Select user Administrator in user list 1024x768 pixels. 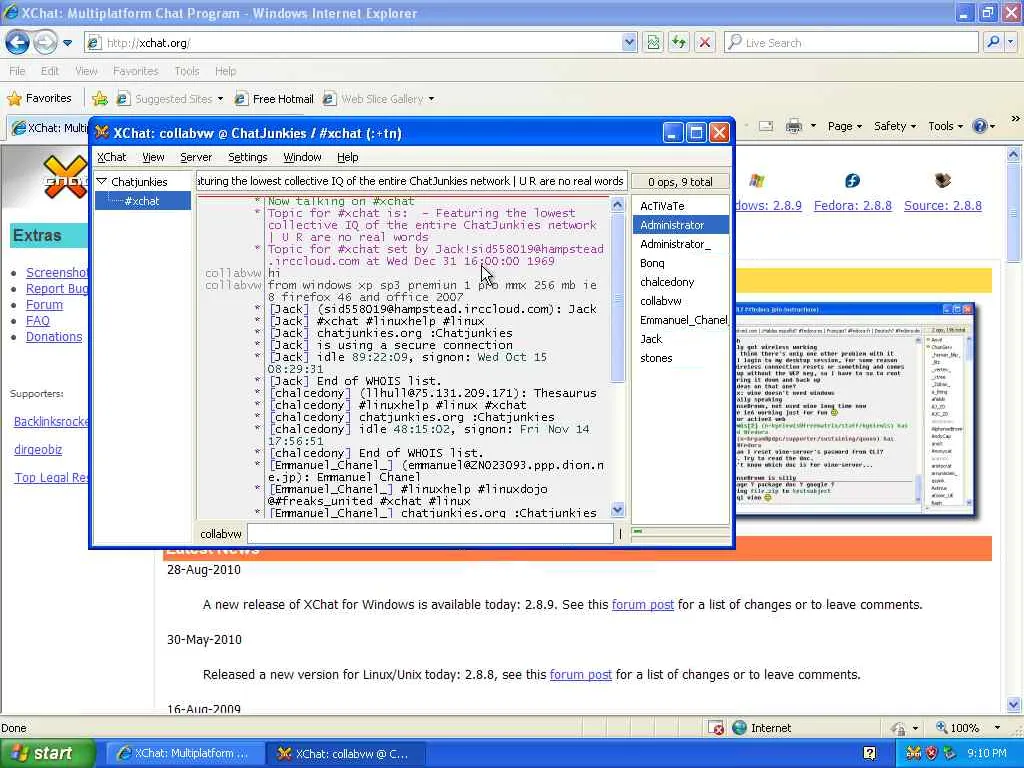pyautogui.click(x=680, y=225)
